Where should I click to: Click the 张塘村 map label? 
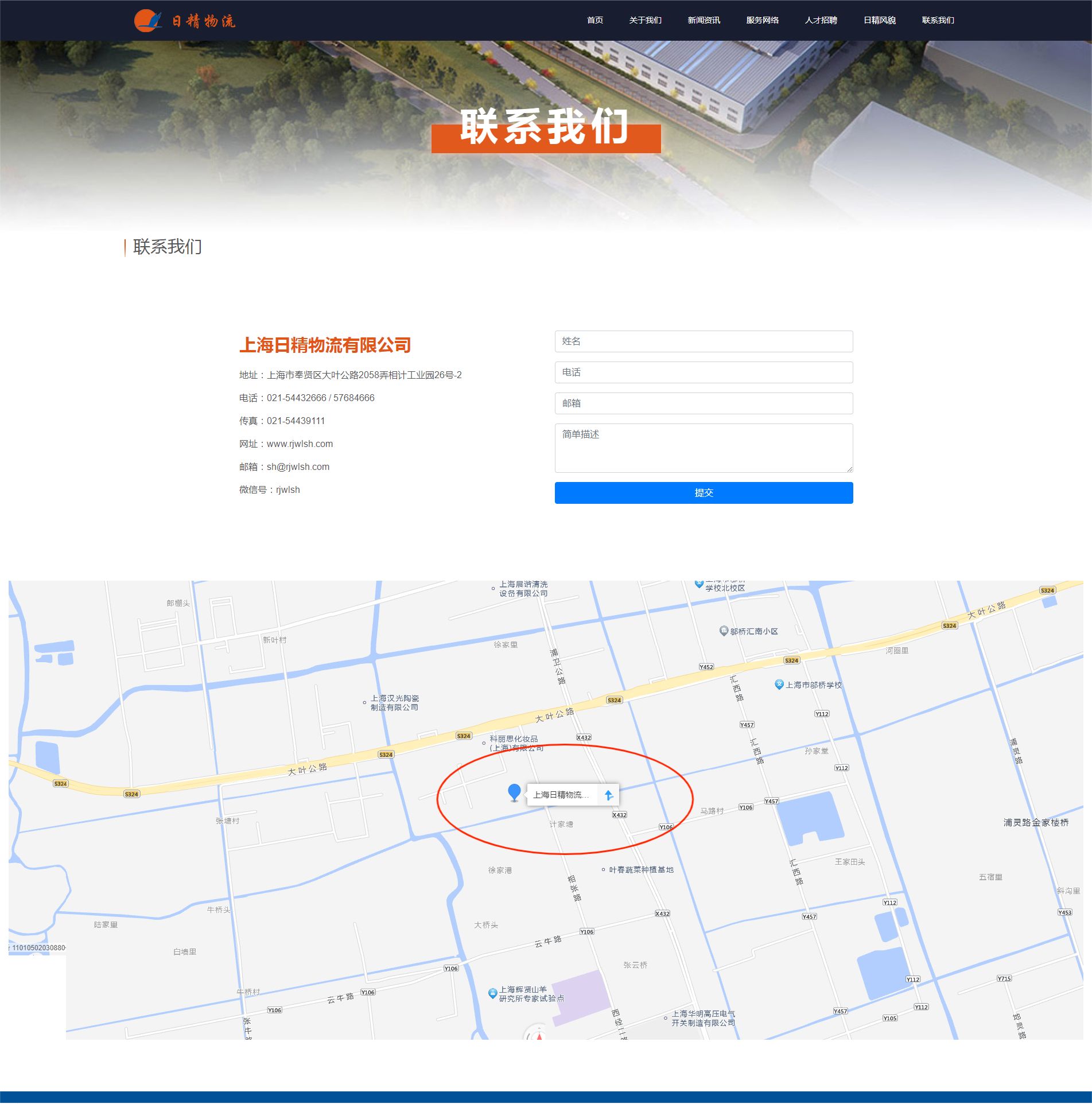point(227,821)
